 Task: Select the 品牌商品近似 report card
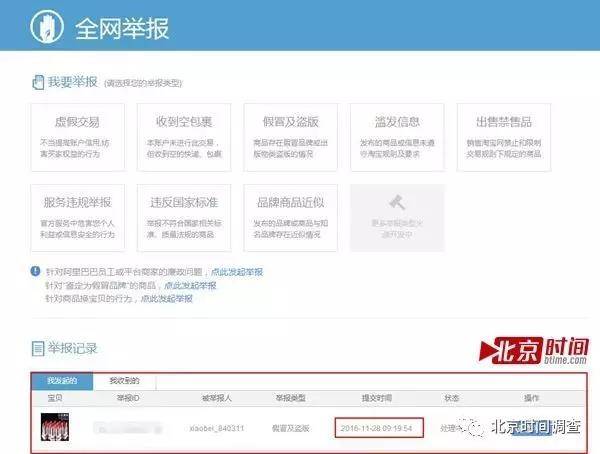click(x=290, y=217)
